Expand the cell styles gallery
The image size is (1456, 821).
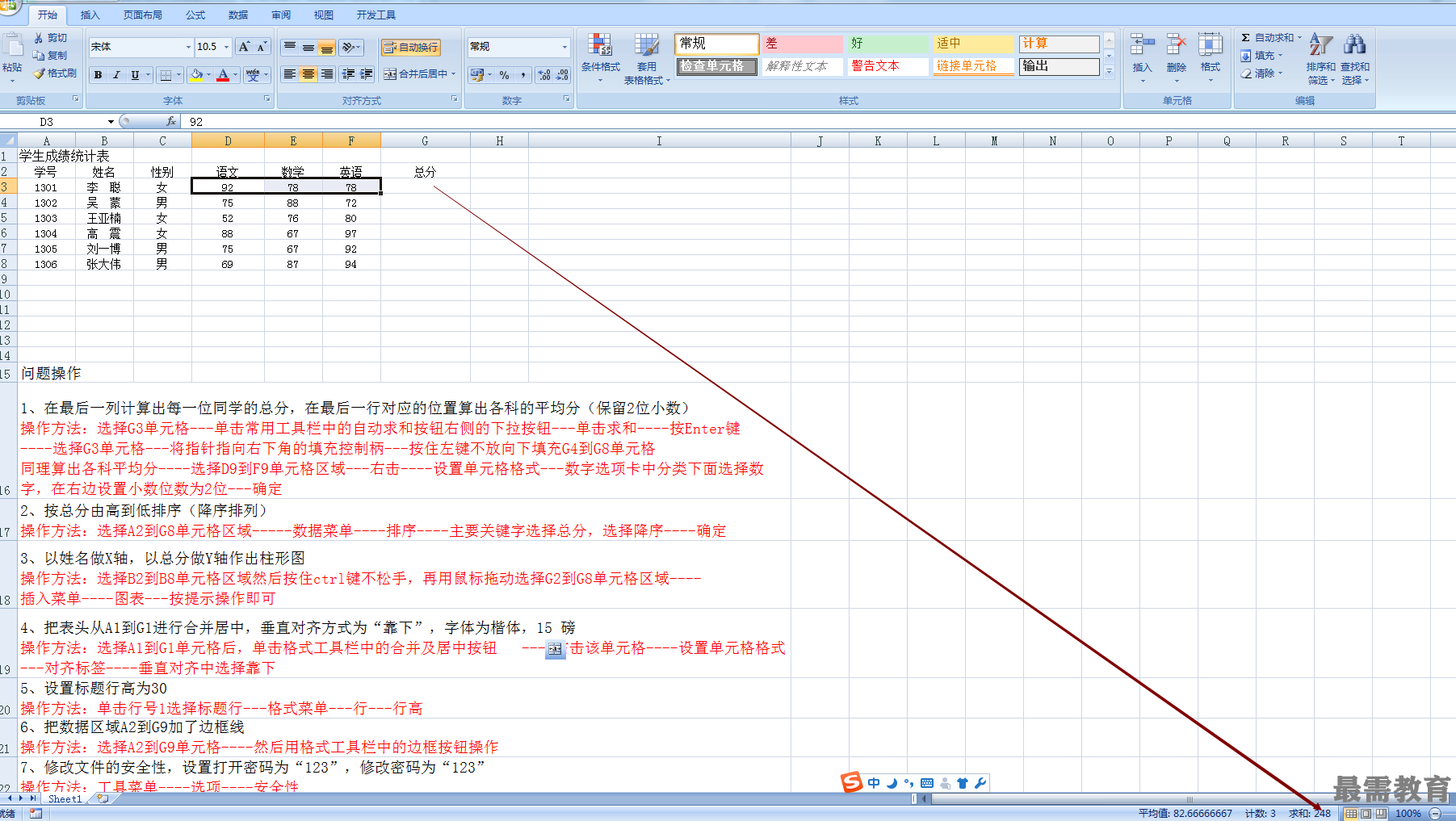1109,71
